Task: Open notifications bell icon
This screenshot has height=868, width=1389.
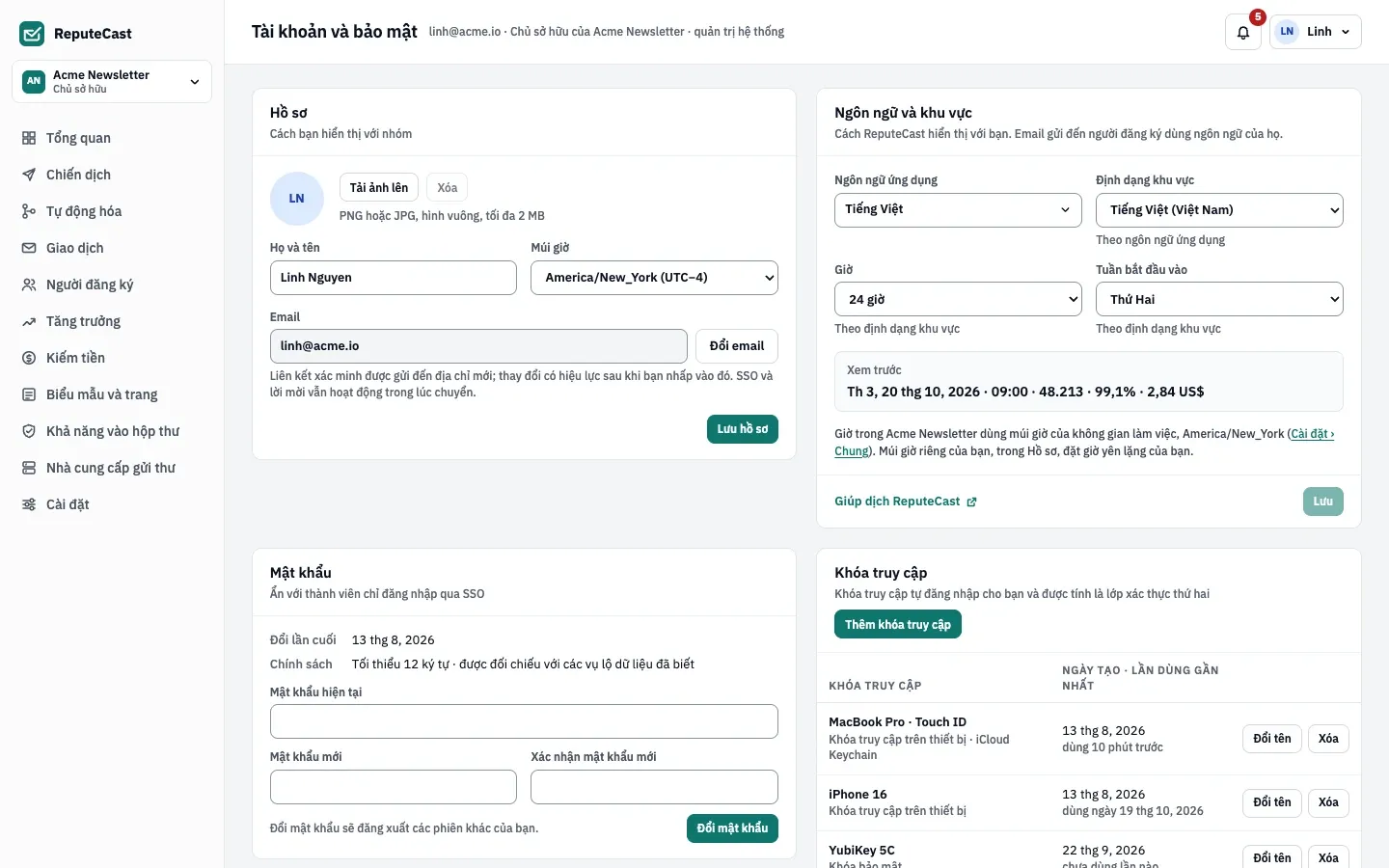Action: pos(1243,32)
